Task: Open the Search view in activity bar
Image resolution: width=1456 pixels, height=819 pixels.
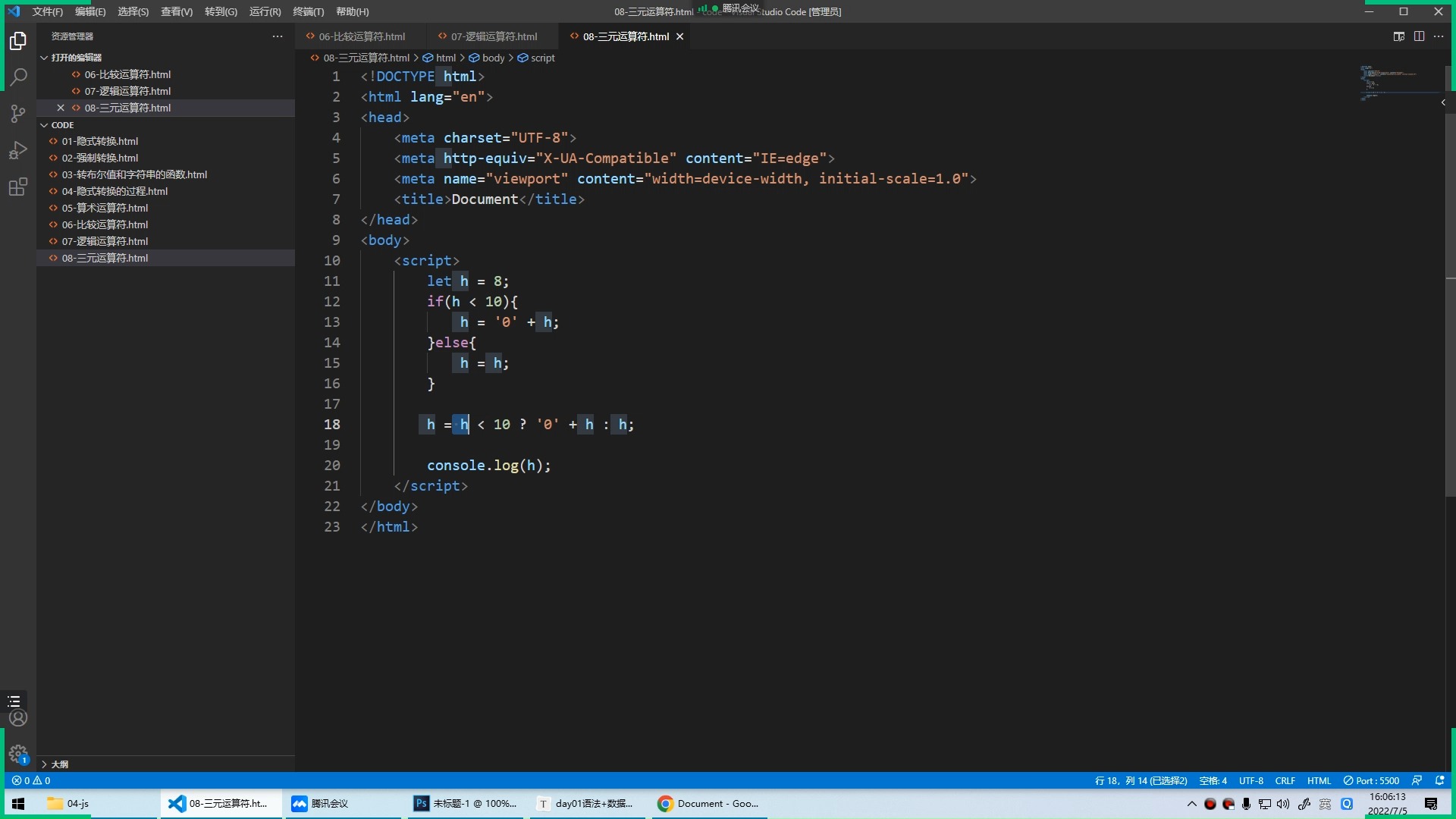Action: tap(18, 77)
